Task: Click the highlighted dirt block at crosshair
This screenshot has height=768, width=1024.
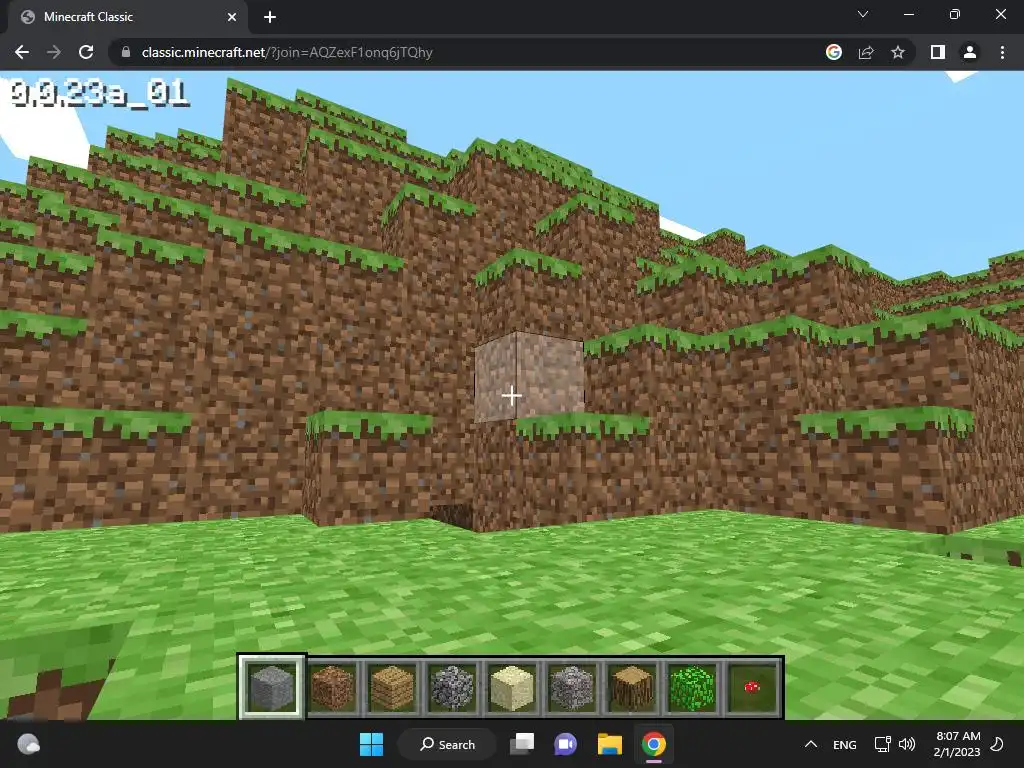Action: click(x=529, y=377)
